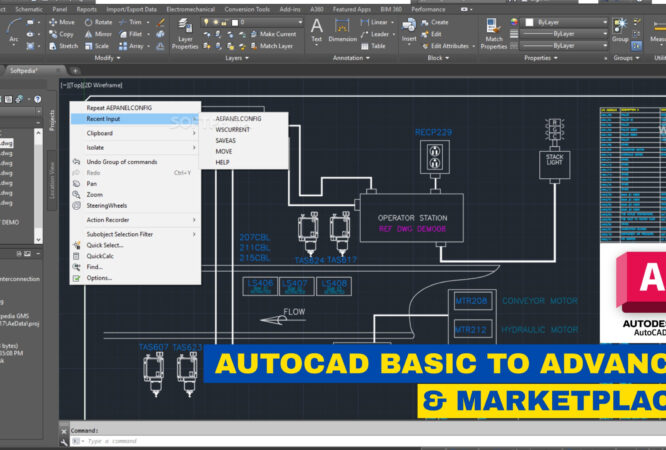Select MOVE recent input

coord(244,151)
